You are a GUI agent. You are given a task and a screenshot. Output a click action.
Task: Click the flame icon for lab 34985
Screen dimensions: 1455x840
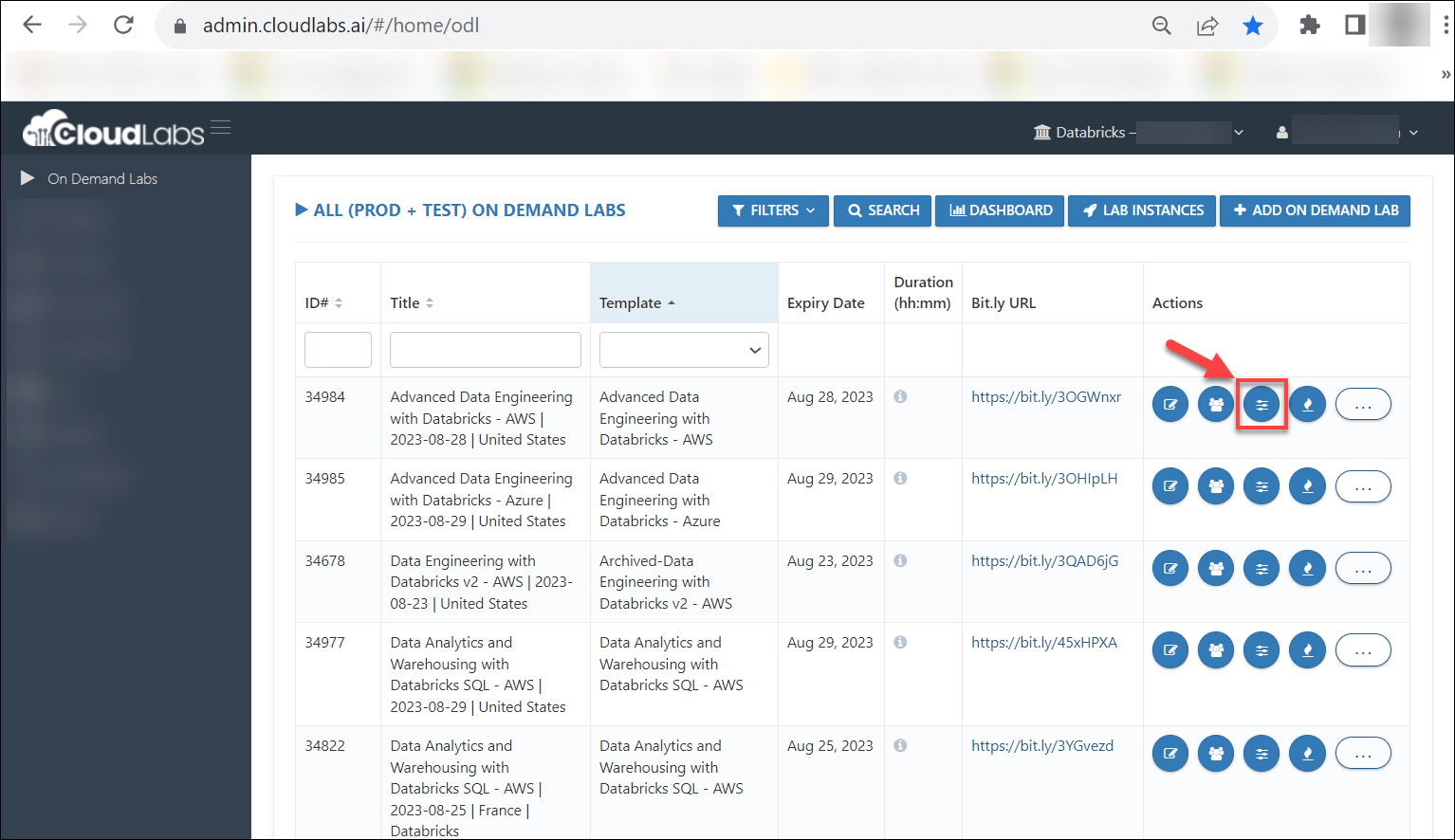tap(1307, 486)
